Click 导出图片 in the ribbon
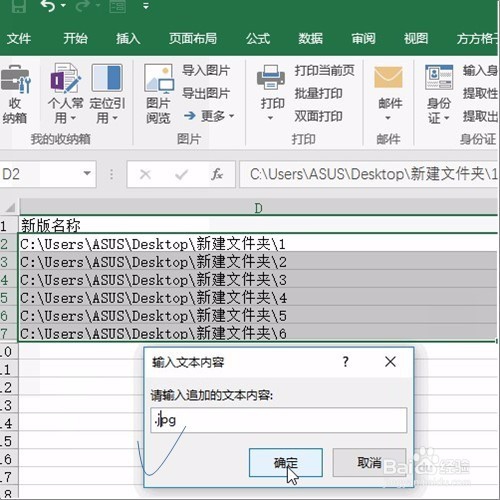Viewport: 500px width, 500px height. coord(206,93)
